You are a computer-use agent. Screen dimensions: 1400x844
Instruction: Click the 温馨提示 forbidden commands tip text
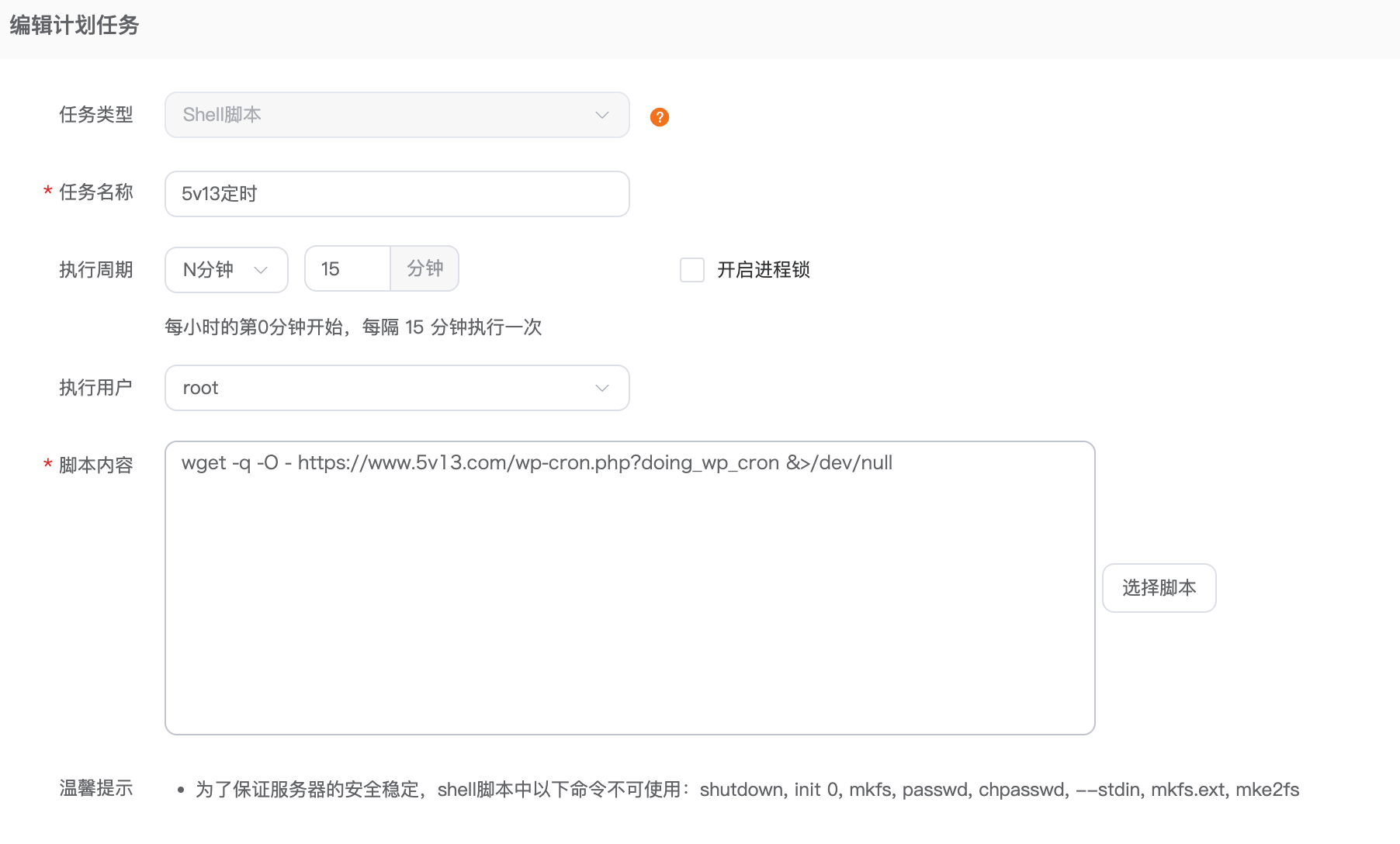[747, 790]
